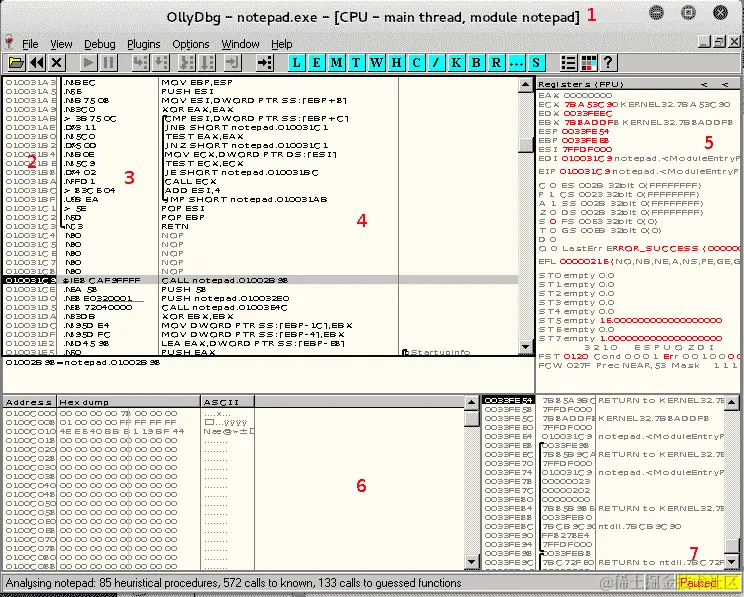Show the CPU window with the C button

point(416,63)
